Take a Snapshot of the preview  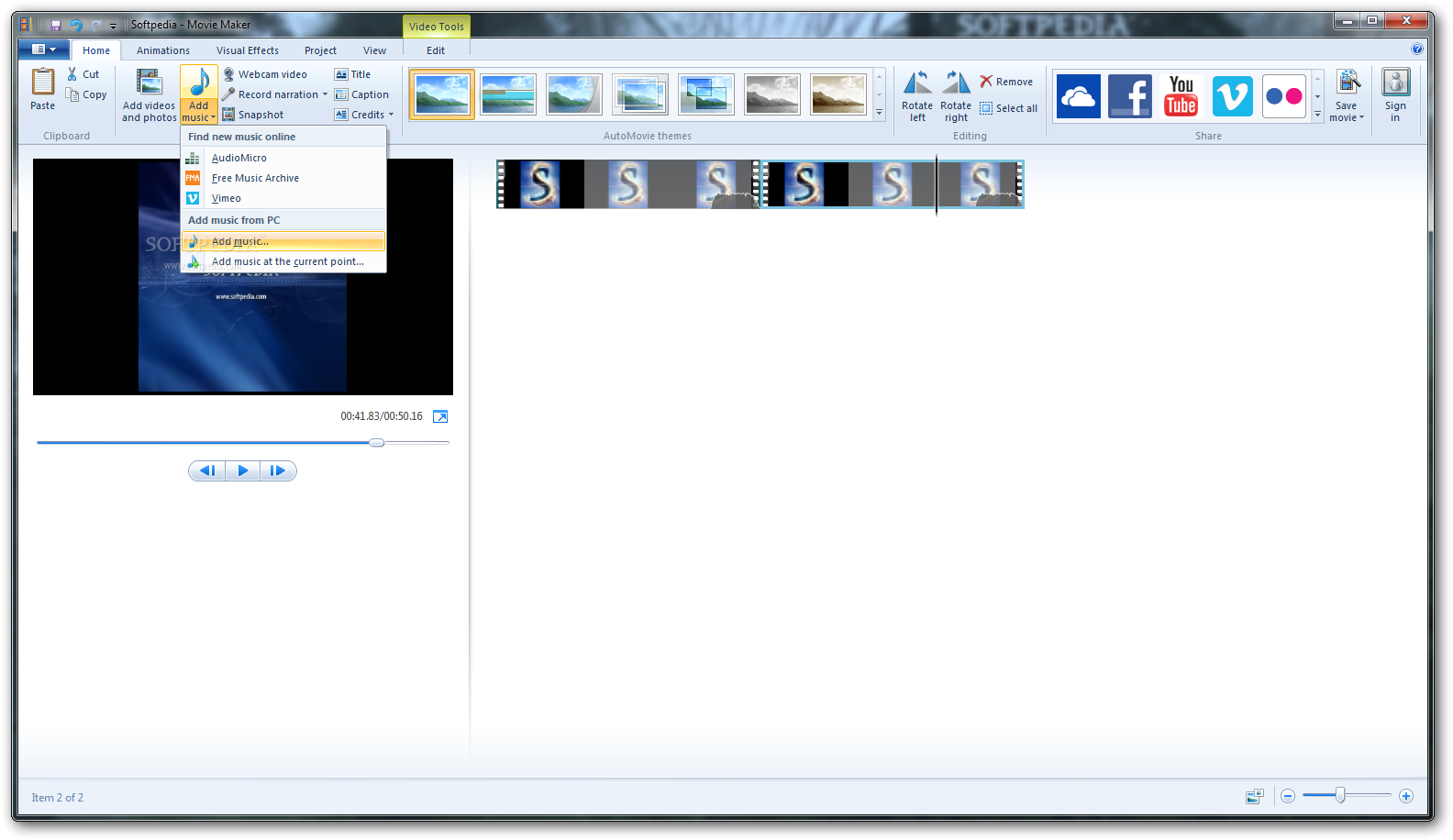(x=253, y=115)
